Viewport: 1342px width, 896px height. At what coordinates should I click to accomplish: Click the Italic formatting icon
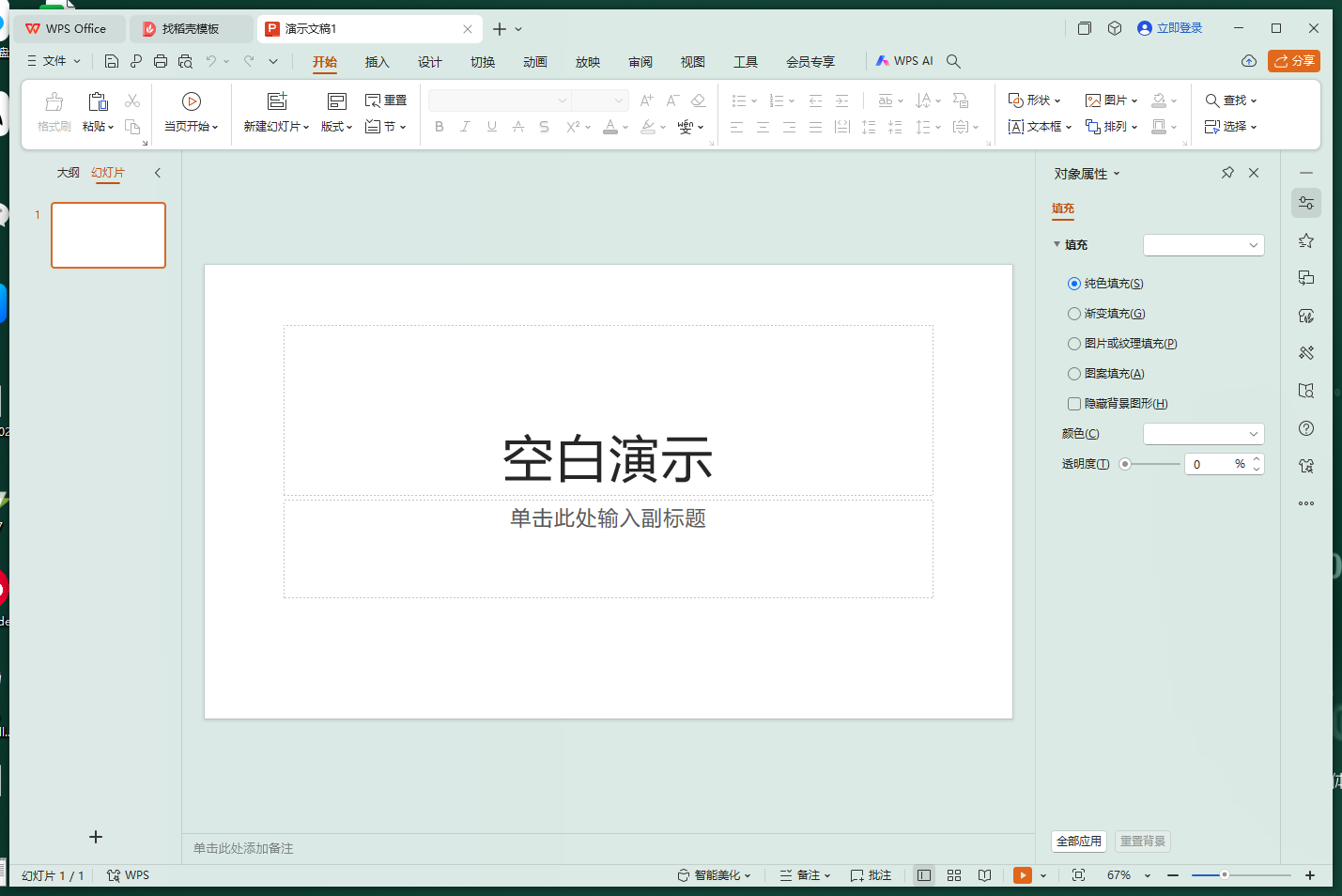[x=465, y=127]
